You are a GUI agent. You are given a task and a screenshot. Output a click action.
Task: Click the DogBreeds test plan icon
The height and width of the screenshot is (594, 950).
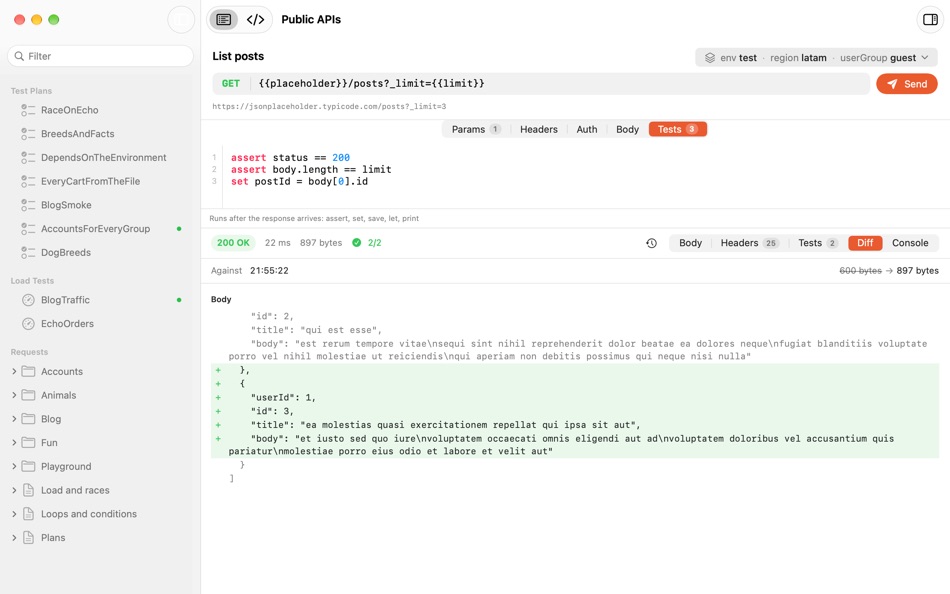pos(28,252)
